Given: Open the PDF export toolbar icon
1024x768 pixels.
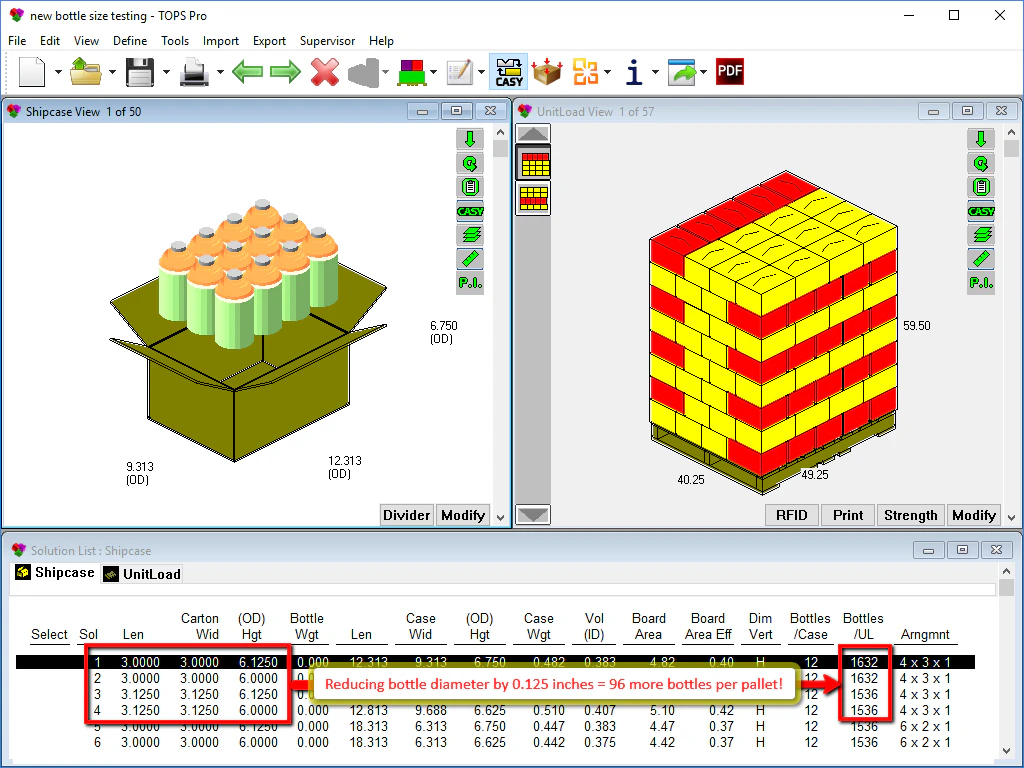Looking at the screenshot, I should point(729,71).
